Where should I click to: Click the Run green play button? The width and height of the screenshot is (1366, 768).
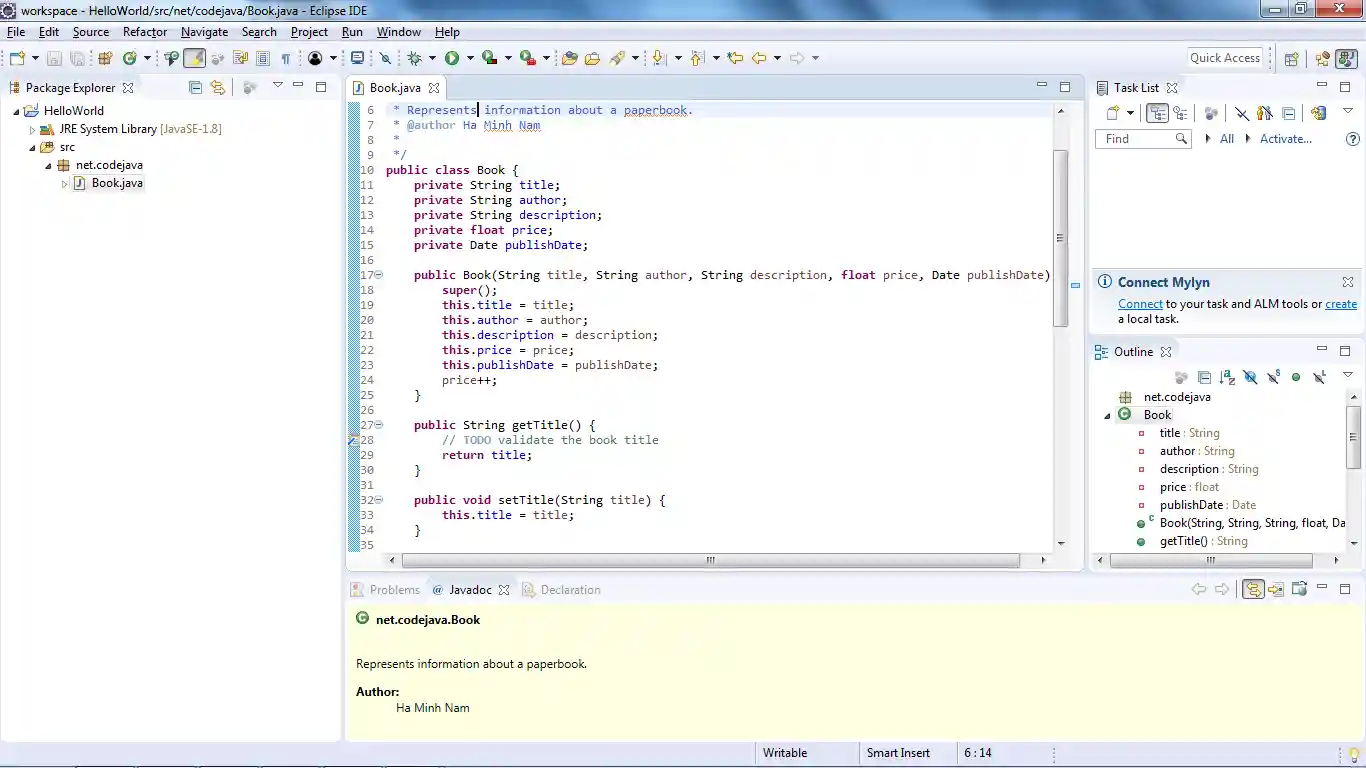(x=452, y=58)
